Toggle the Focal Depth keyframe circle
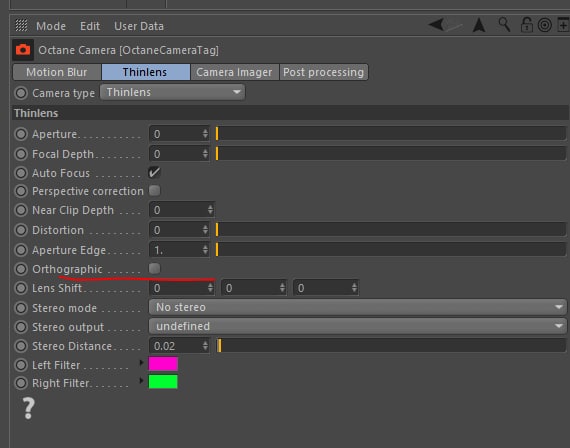This screenshot has width=570, height=448. click(21, 154)
